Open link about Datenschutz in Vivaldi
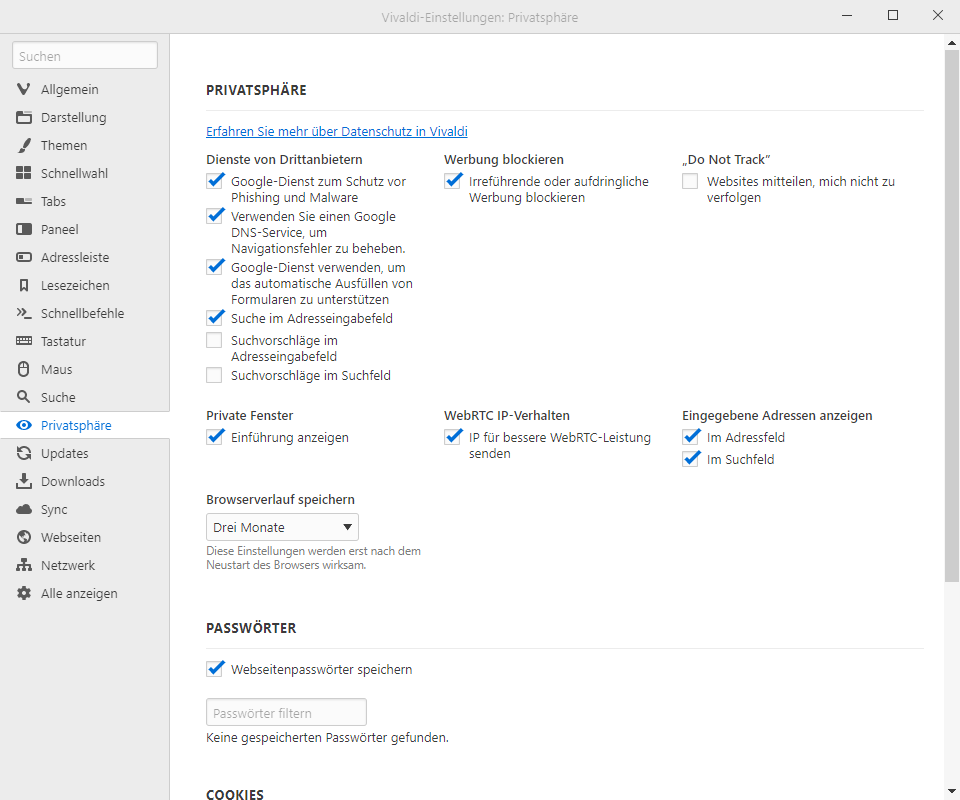 pyautogui.click(x=337, y=132)
